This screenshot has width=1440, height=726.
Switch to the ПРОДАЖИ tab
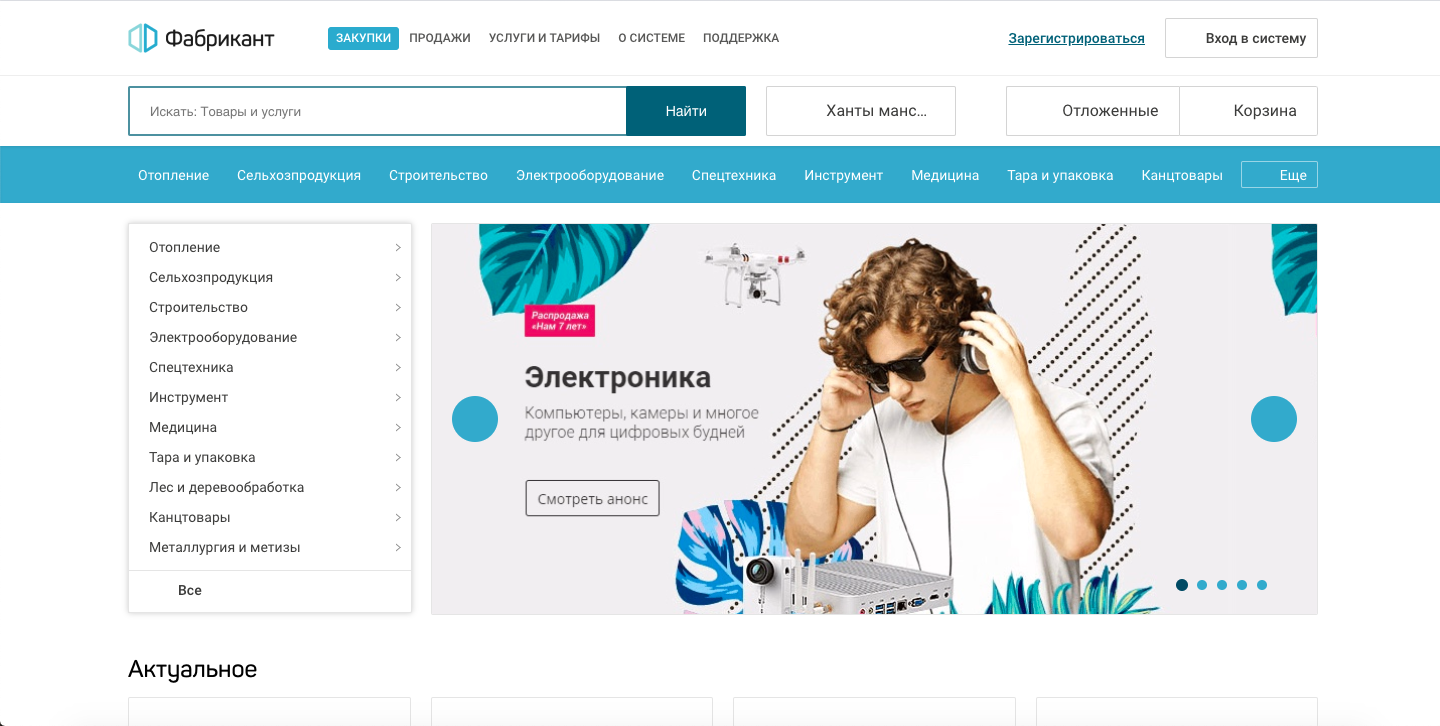440,38
